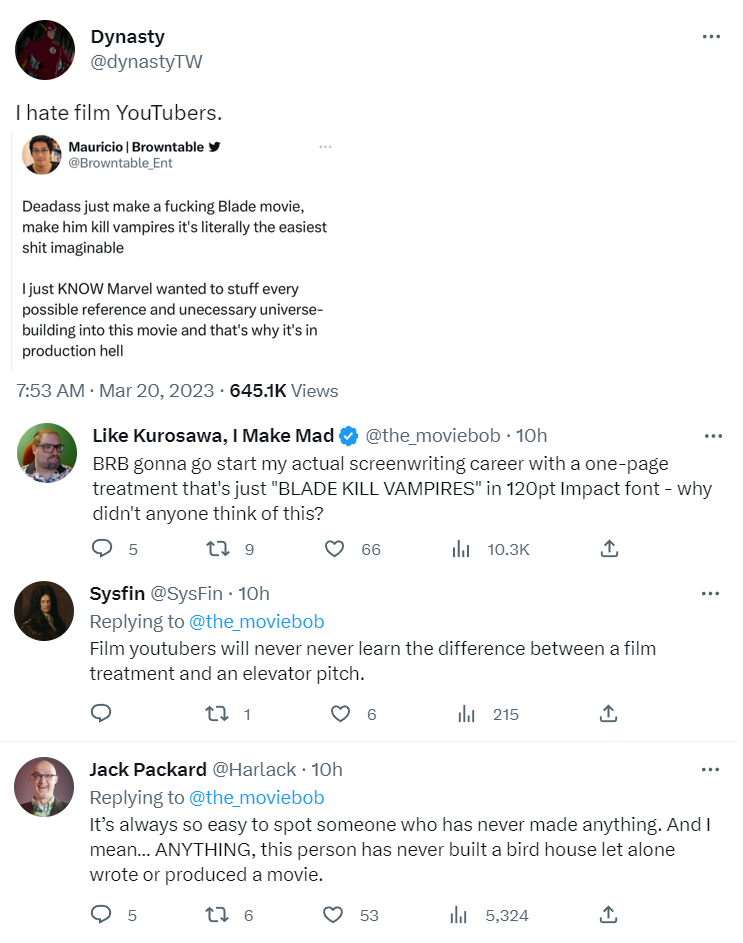This screenshot has height=943, width=743.
Task: Open @the_moviebob link in Sysfin's reply
Action: 257,621
